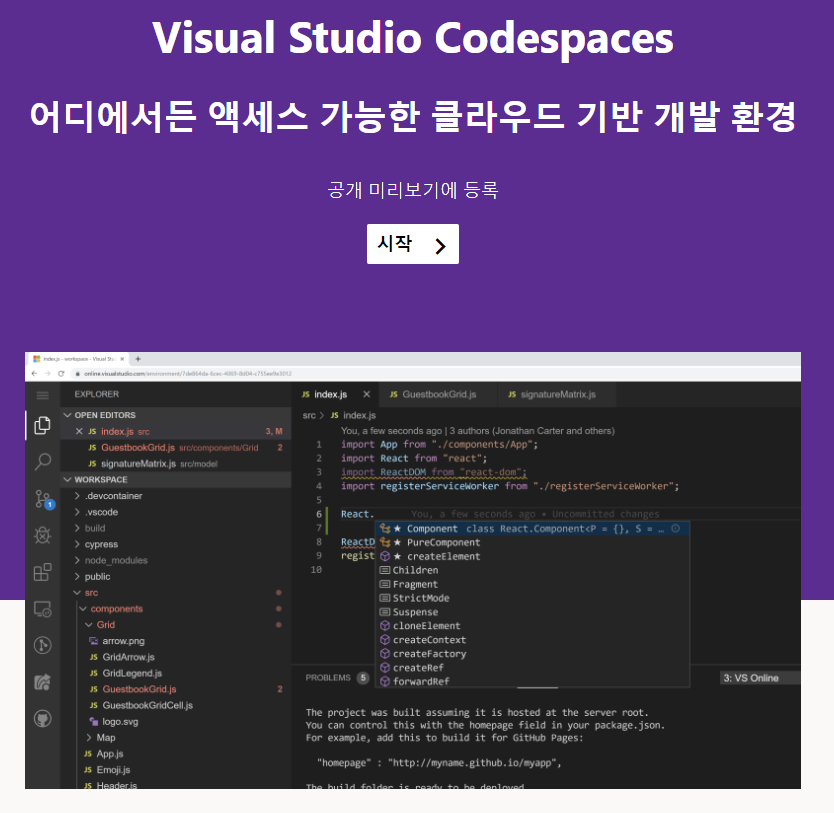The height and width of the screenshot is (813, 834).
Task: Open the GitLens icon in activity bar
Action: [43, 646]
